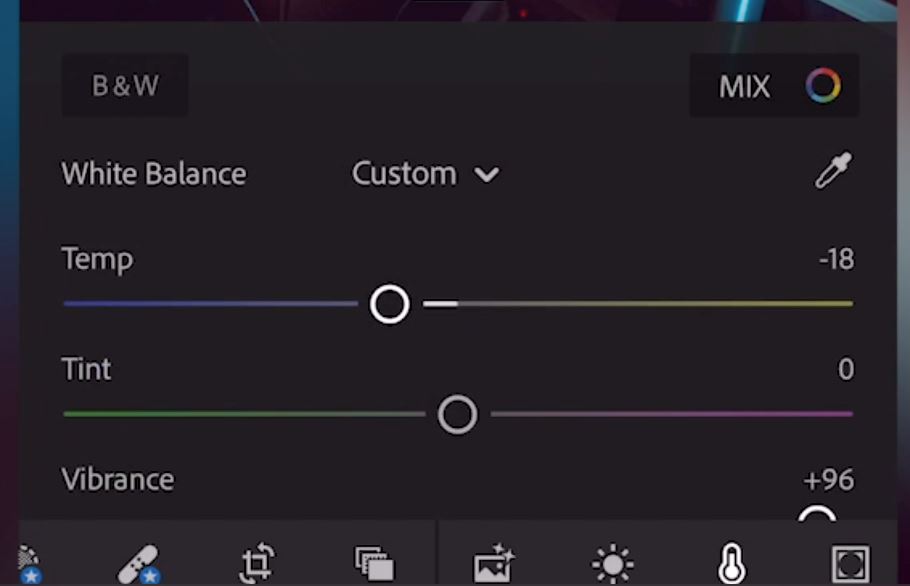Select the white balance eyedropper tool

click(833, 171)
